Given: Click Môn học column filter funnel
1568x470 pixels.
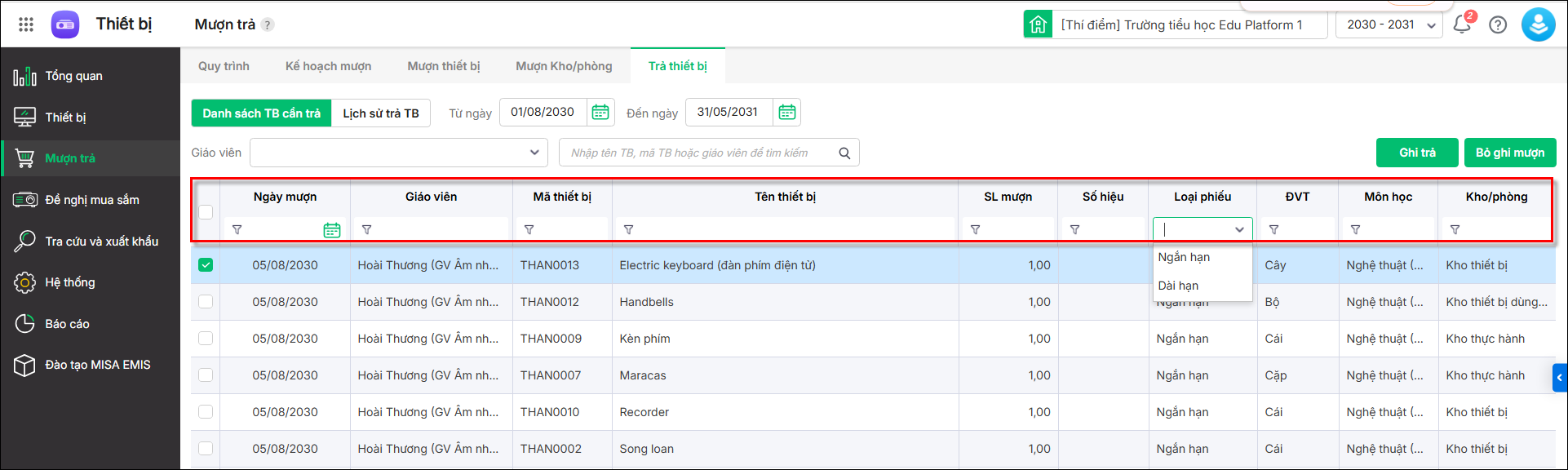Looking at the screenshot, I should click(1356, 230).
